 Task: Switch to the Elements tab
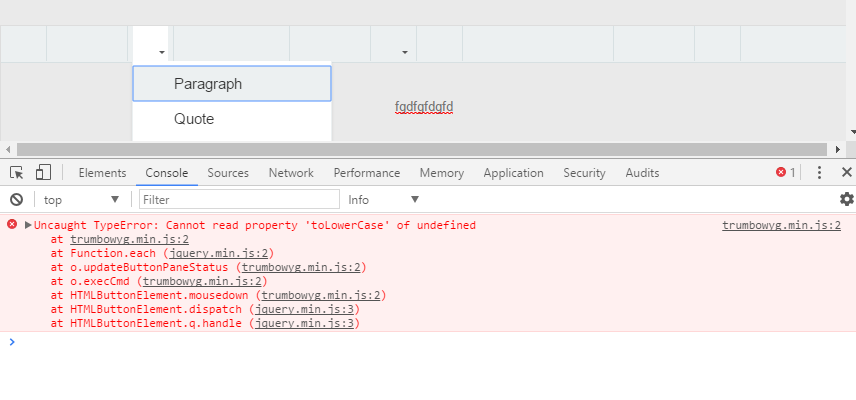(x=102, y=173)
